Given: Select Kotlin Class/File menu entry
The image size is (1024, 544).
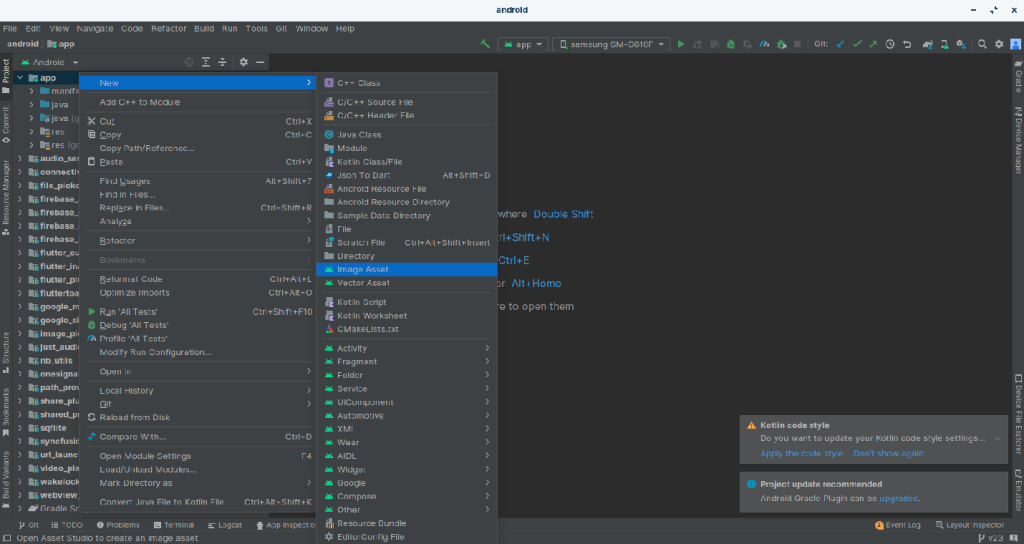Looking at the screenshot, I should [369, 162].
